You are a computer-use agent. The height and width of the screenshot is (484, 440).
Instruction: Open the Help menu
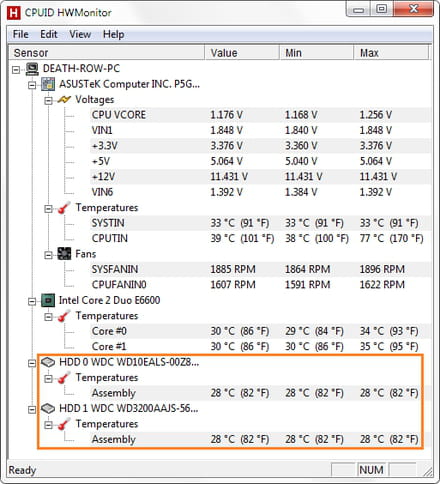tap(114, 34)
